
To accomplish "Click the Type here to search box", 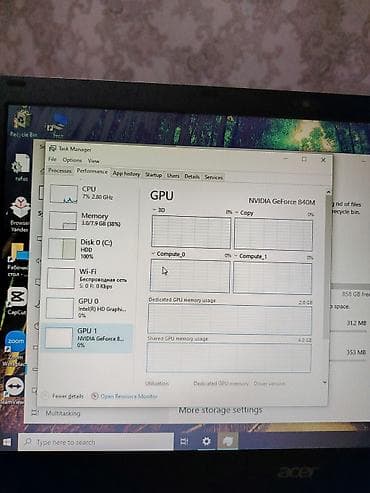I will coord(96,442).
